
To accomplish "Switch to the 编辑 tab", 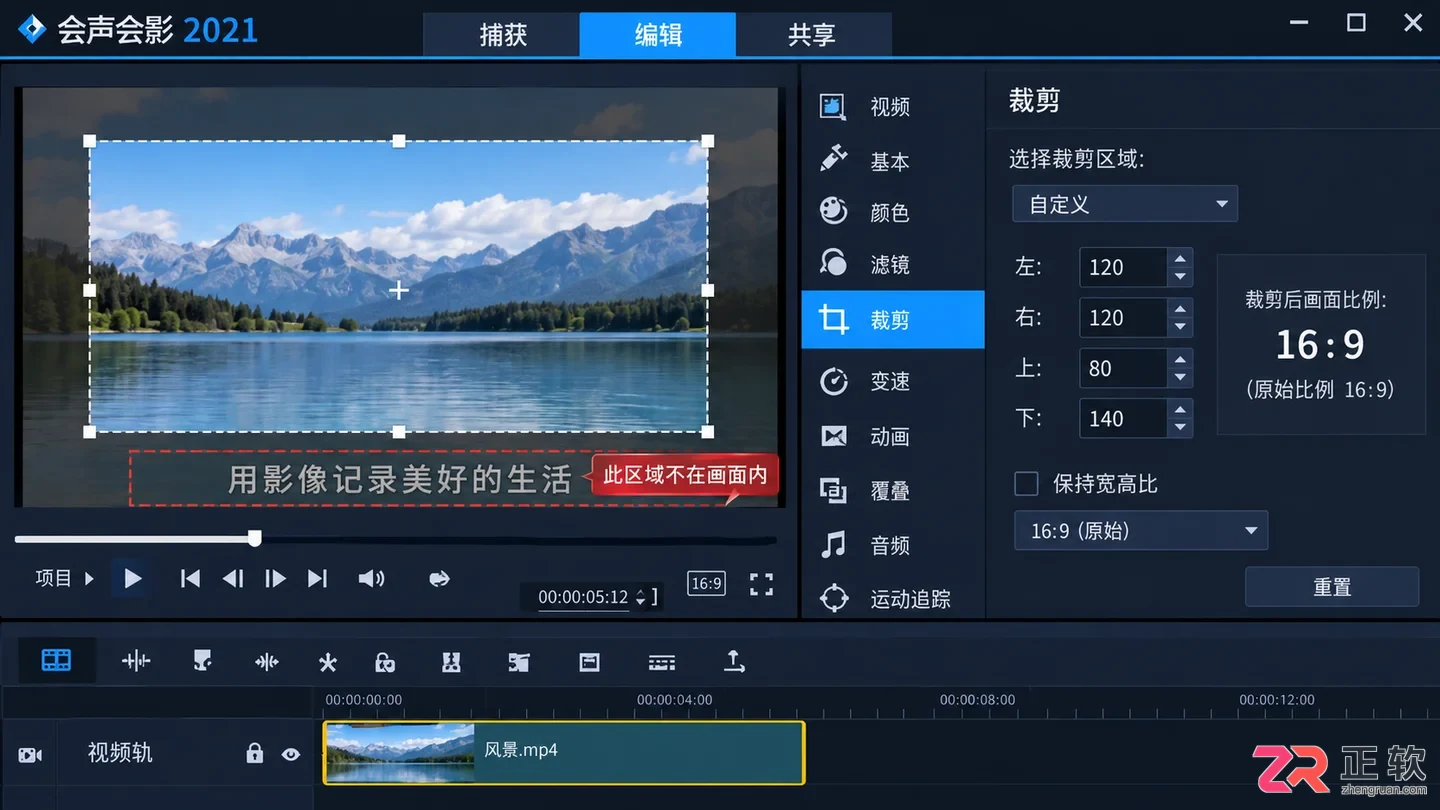I will coord(658,34).
